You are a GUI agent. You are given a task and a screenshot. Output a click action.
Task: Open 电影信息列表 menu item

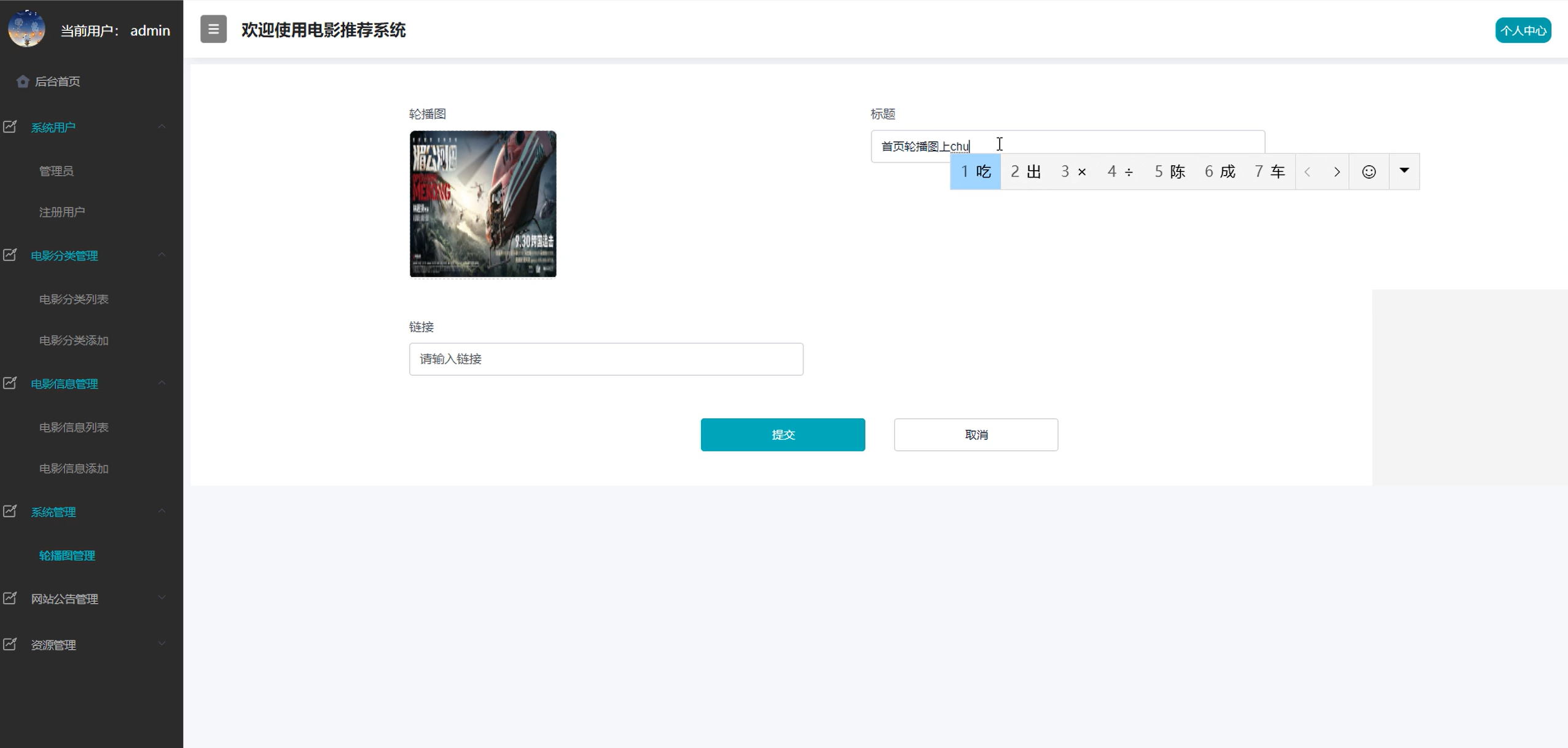74,427
